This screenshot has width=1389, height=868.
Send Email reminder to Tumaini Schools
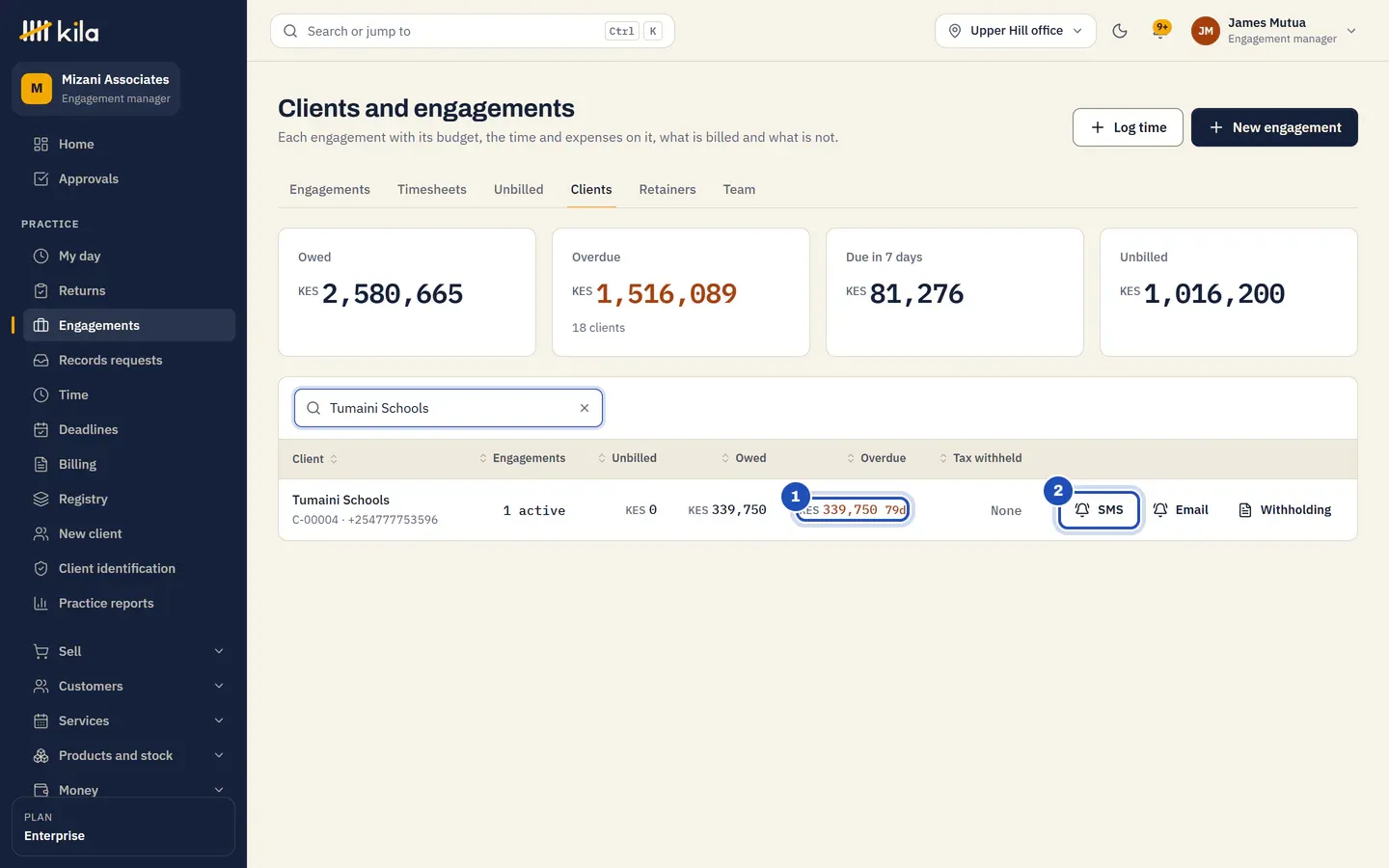(1181, 509)
